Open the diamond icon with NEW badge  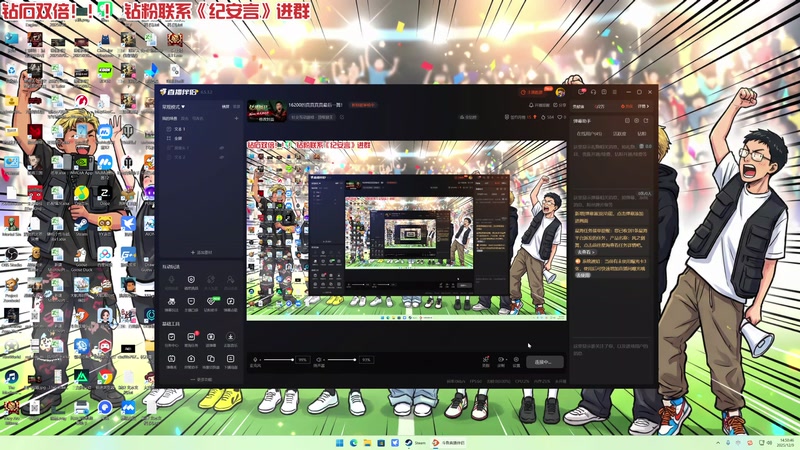click(x=211, y=302)
